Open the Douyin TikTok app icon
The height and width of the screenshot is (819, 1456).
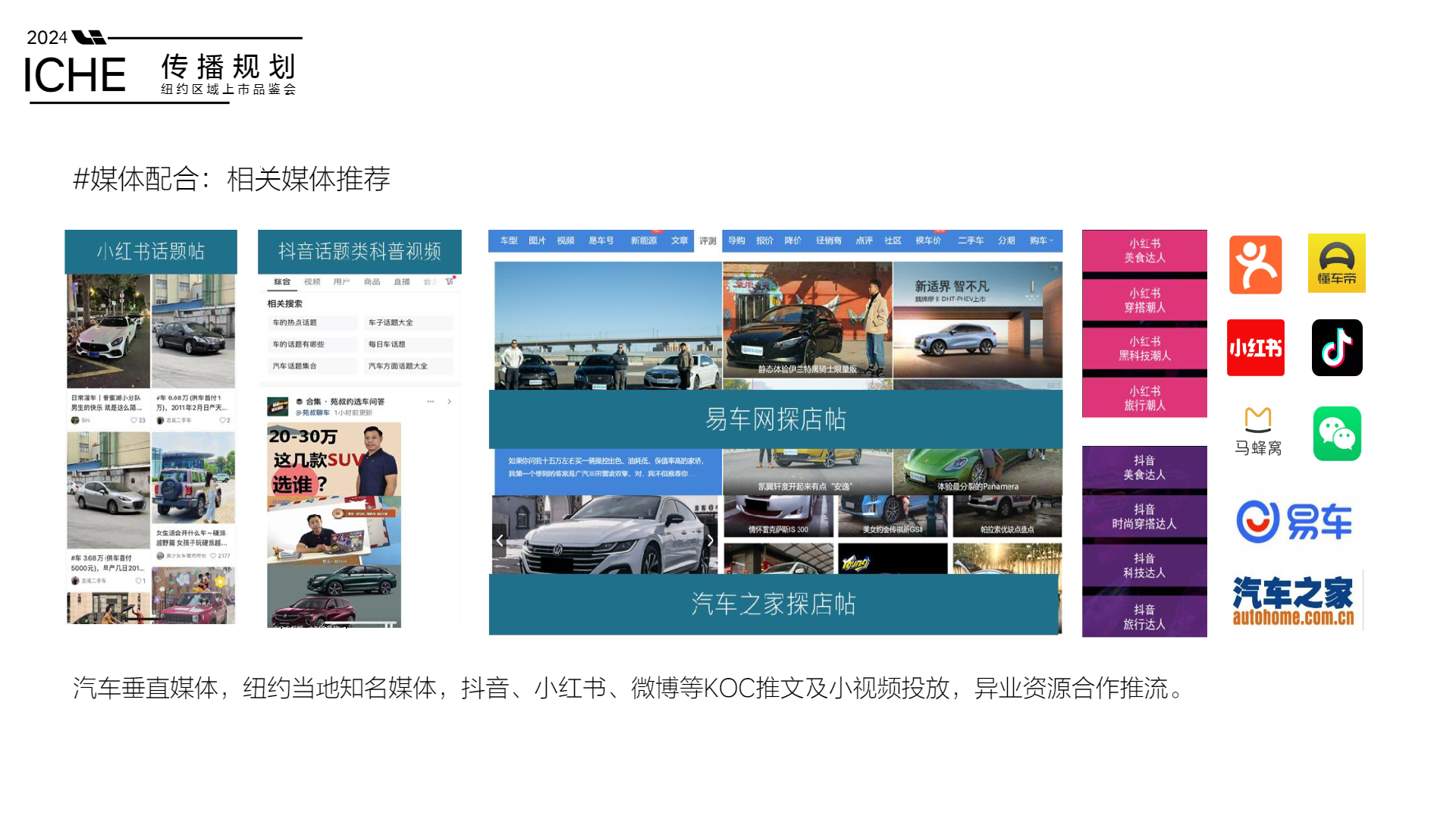(x=1337, y=347)
